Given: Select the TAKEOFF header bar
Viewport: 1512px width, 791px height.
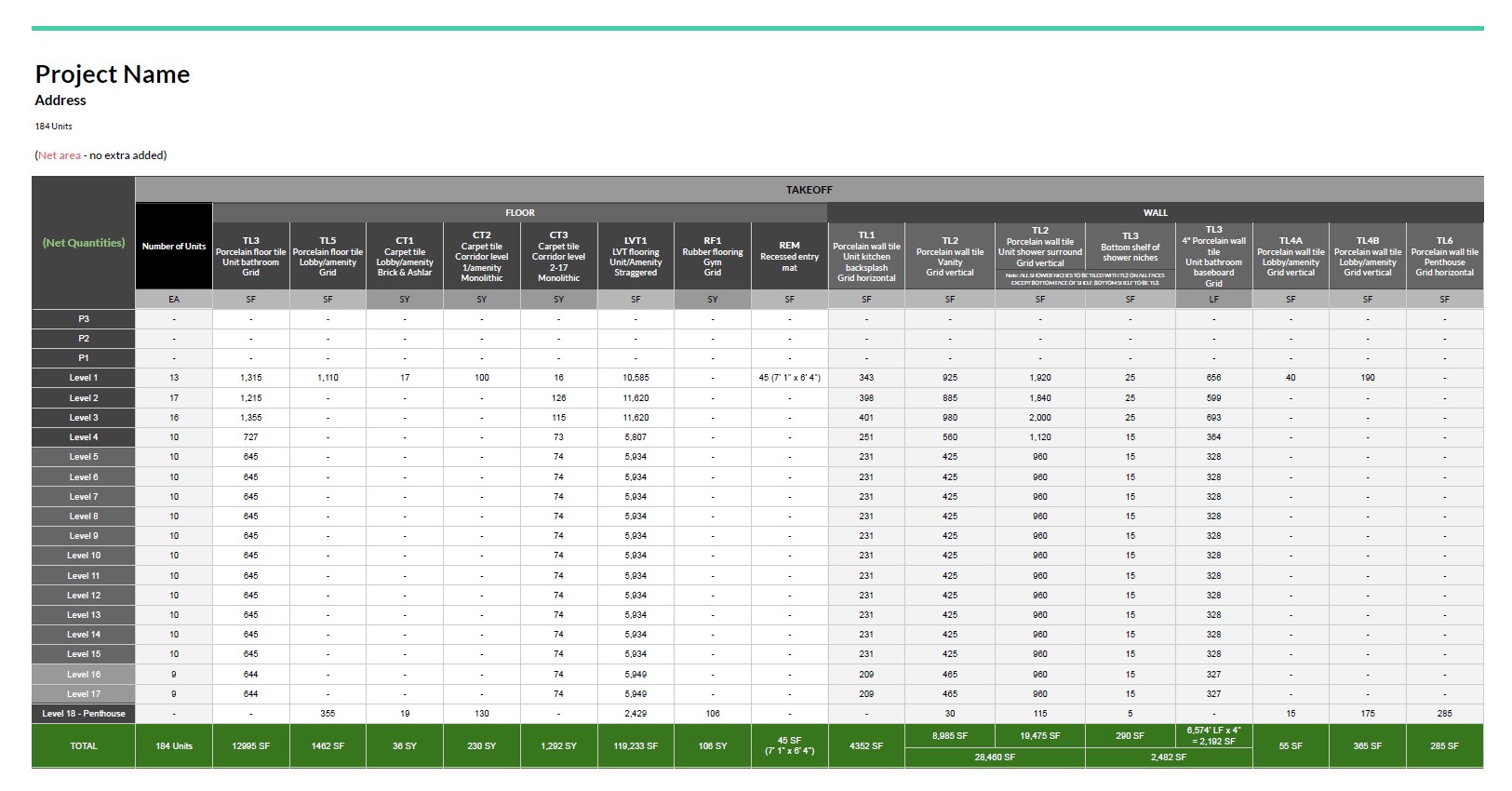Looking at the screenshot, I should 809,190.
